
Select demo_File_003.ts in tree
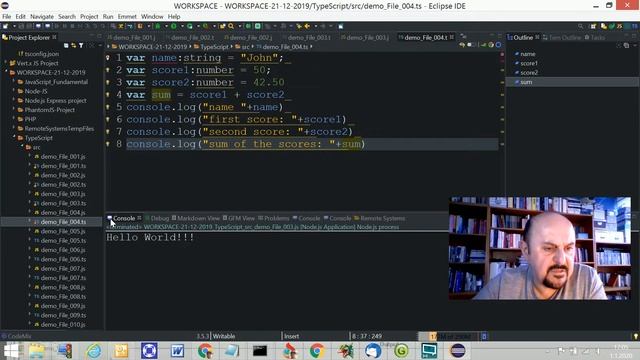[63, 203]
